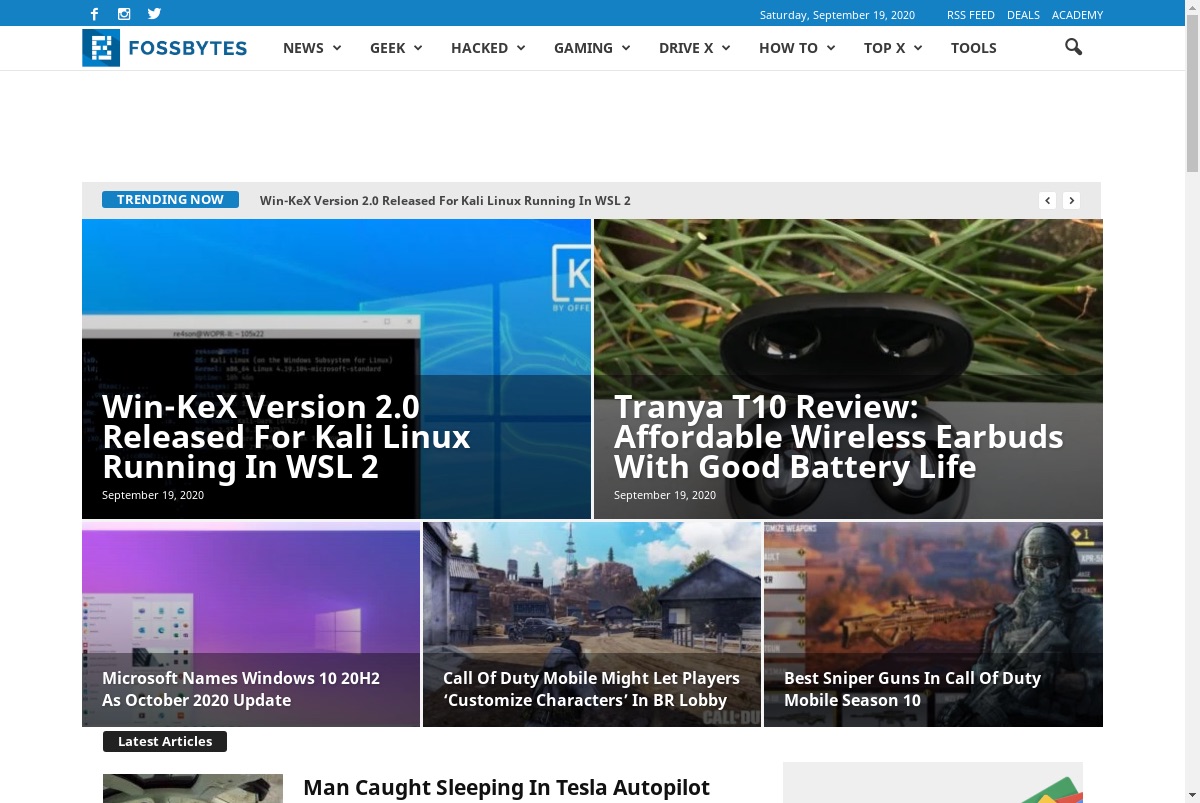Click the Fossbytes logo
Screen dimensions: 1200x803
[x=165, y=48]
